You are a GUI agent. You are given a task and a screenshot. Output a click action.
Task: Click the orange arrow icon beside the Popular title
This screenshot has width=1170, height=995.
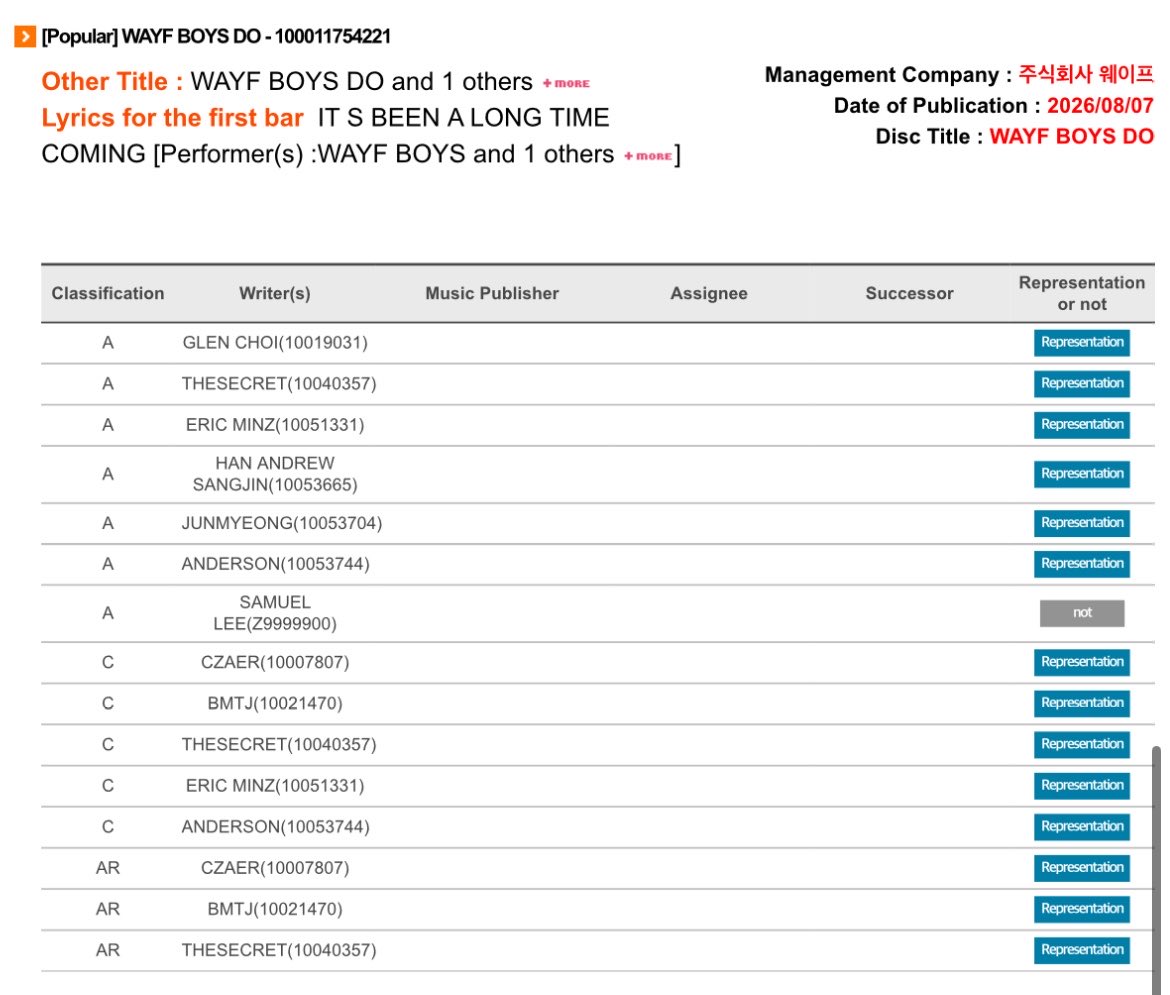25,36
